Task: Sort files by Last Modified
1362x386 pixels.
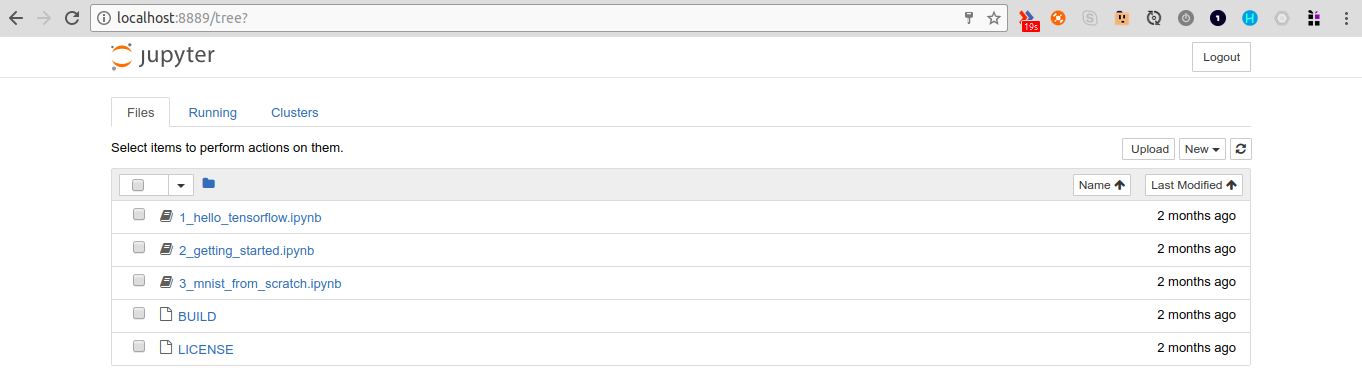Action: click(x=1194, y=185)
